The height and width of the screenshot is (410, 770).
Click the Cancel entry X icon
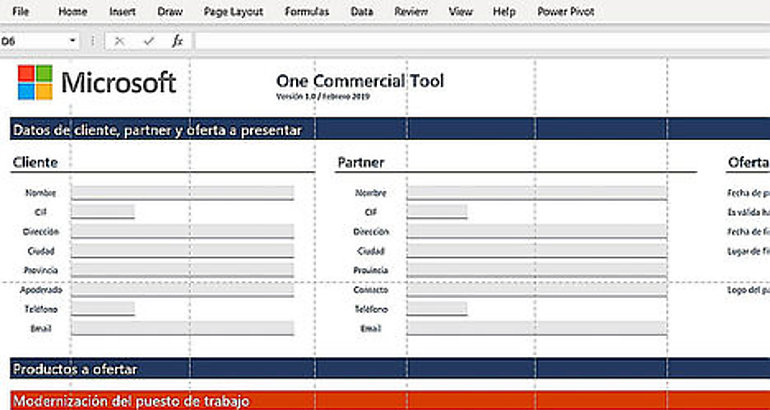(x=119, y=41)
